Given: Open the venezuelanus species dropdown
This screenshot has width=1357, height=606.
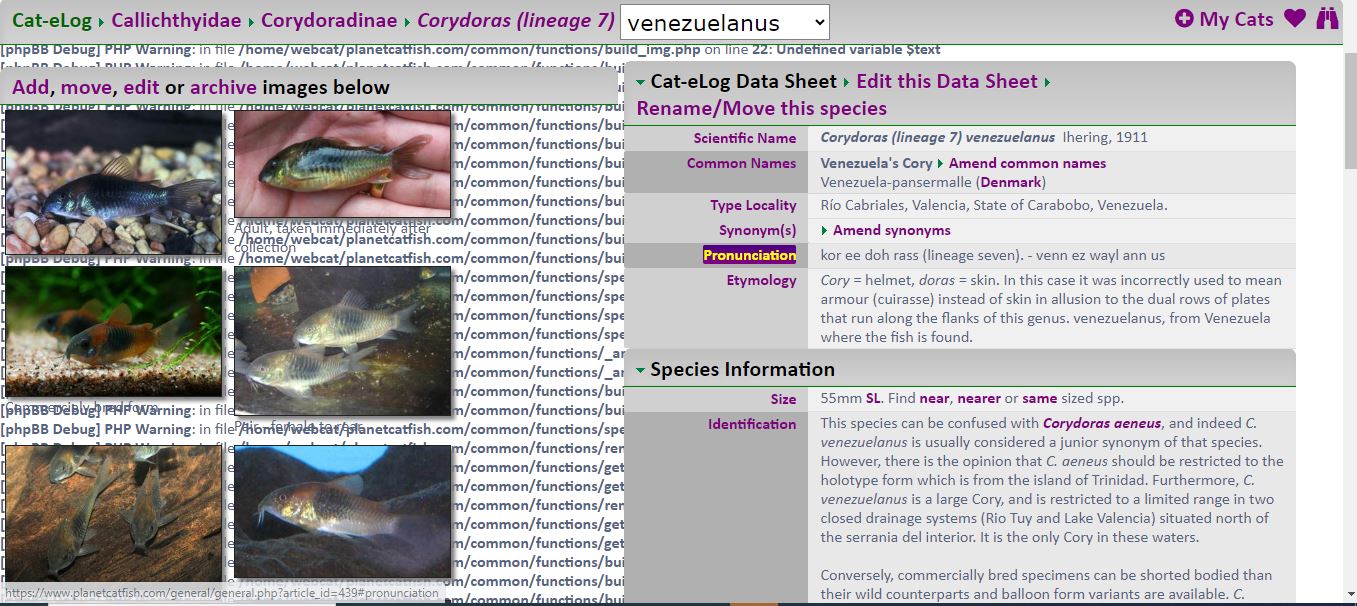Looking at the screenshot, I should [725, 22].
